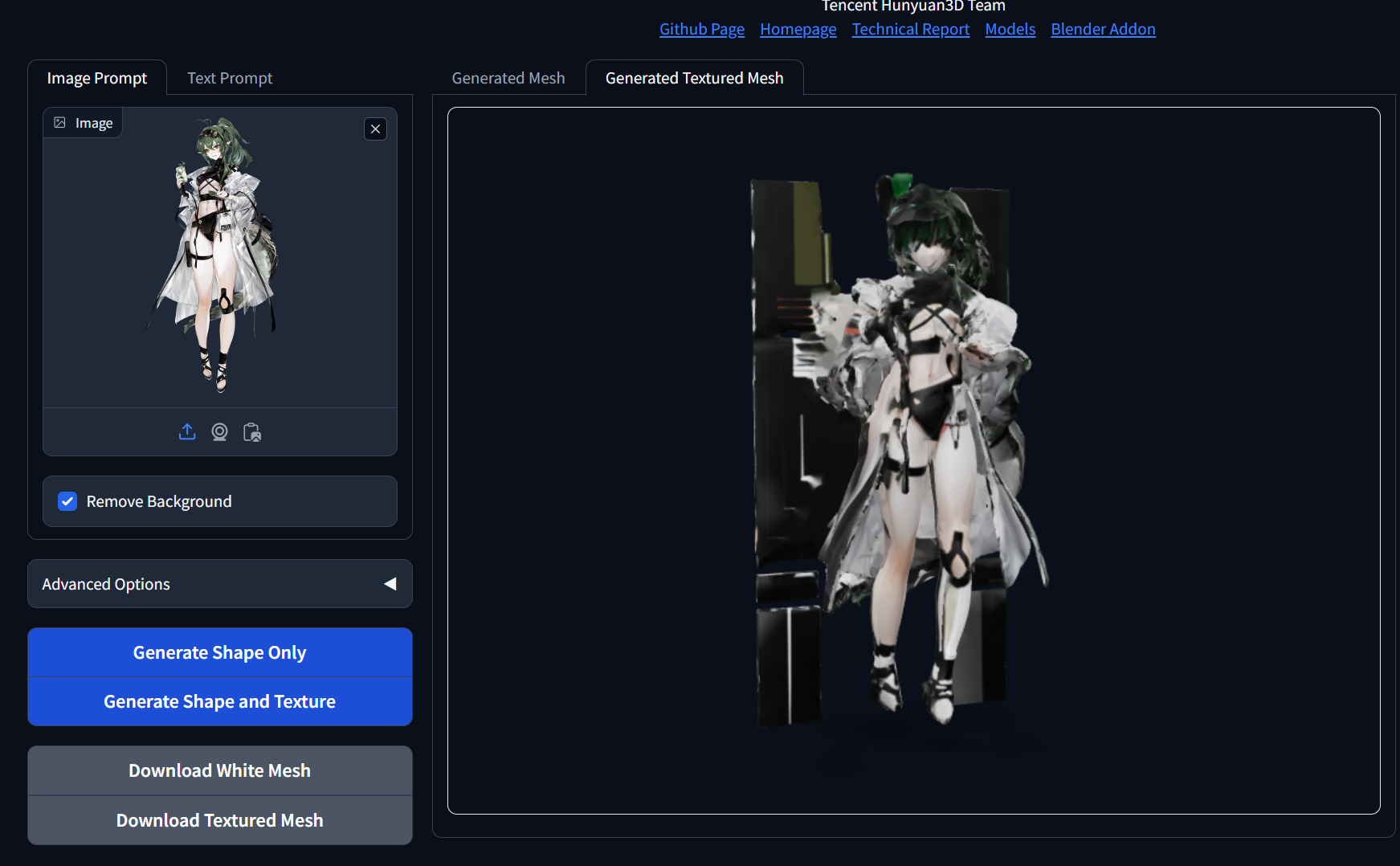Open the Github Page link

click(x=702, y=29)
